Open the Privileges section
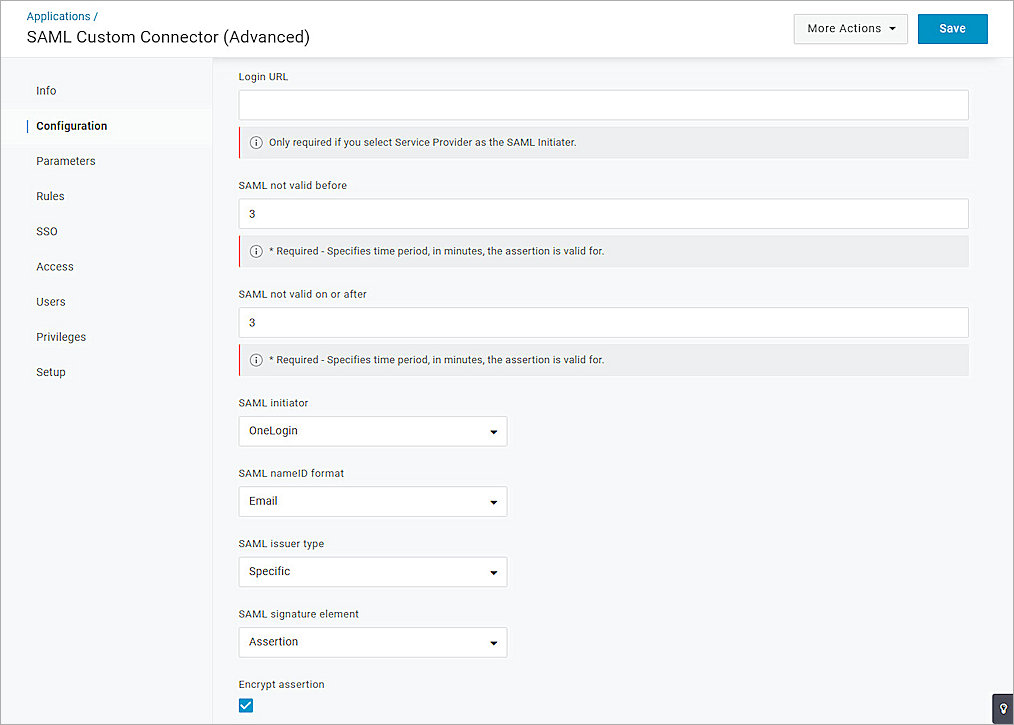Viewport: 1014px width, 725px height. (61, 337)
